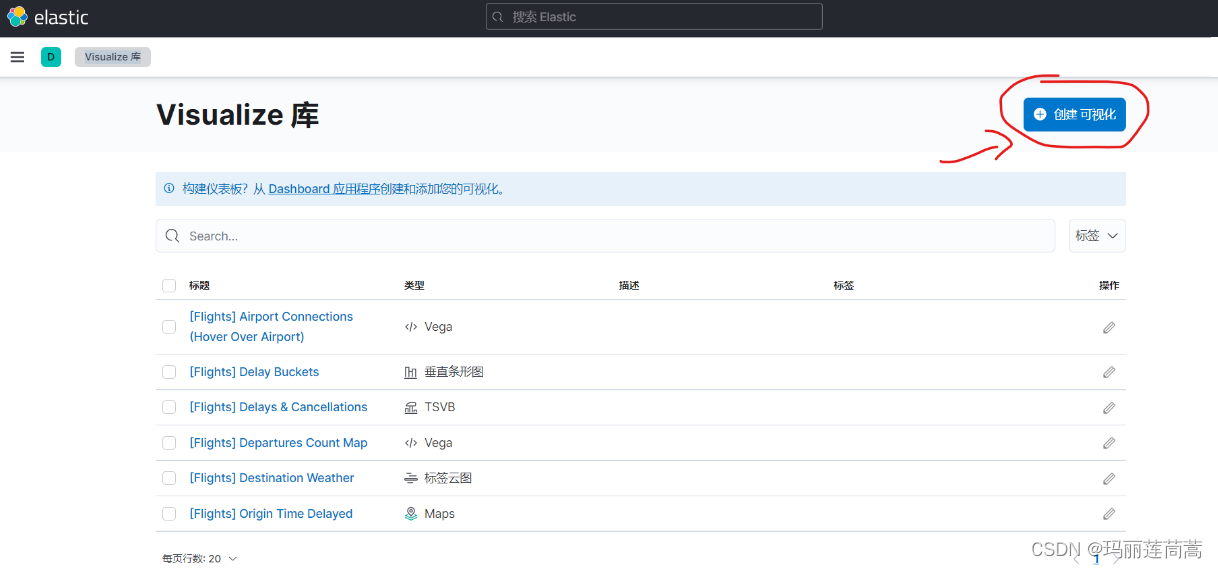Sort by the 类型 column header

tap(414, 286)
